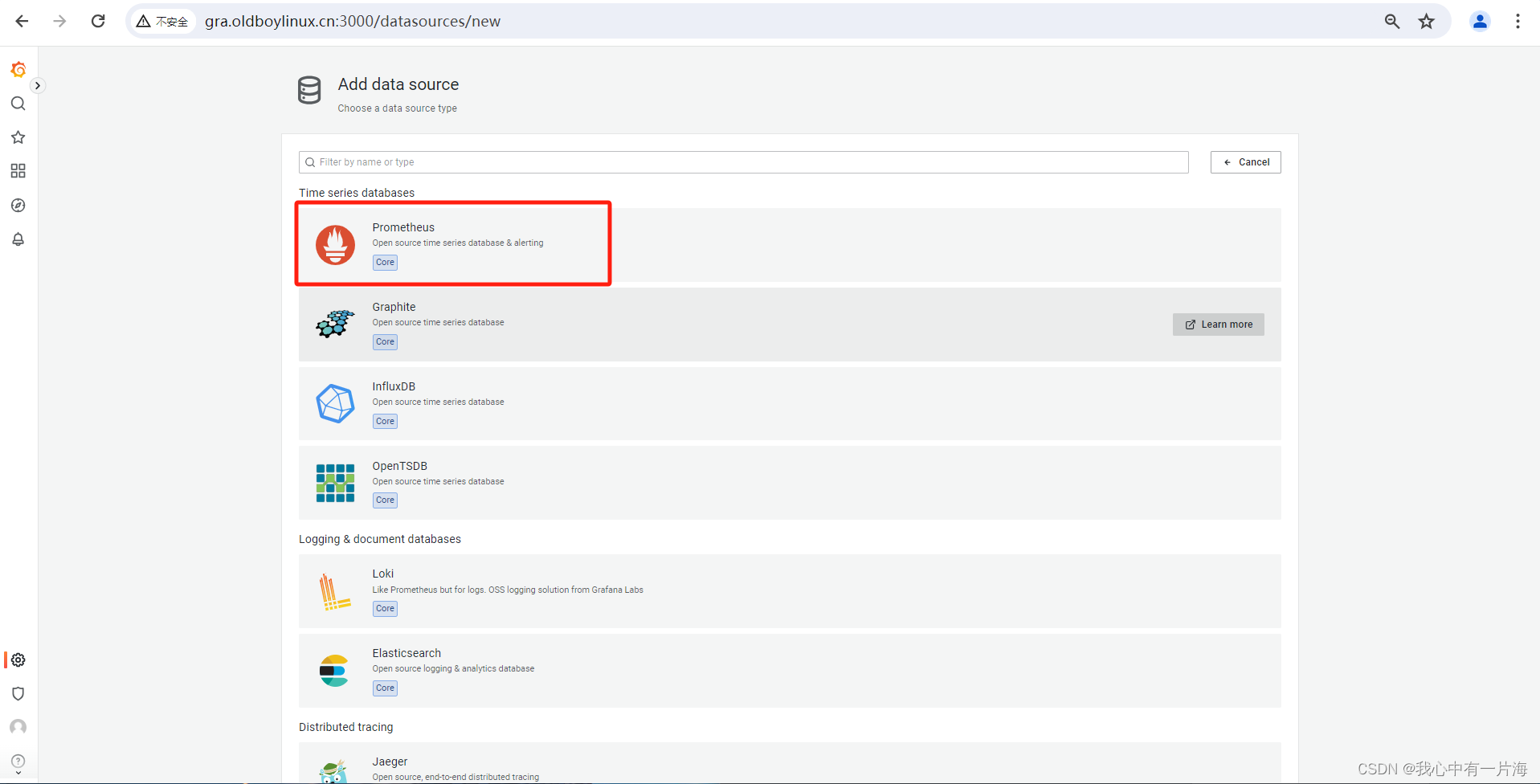Viewport: 1540px width, 784px height.
Task: Select the Graphite logo icon
Action: [335, 324]
